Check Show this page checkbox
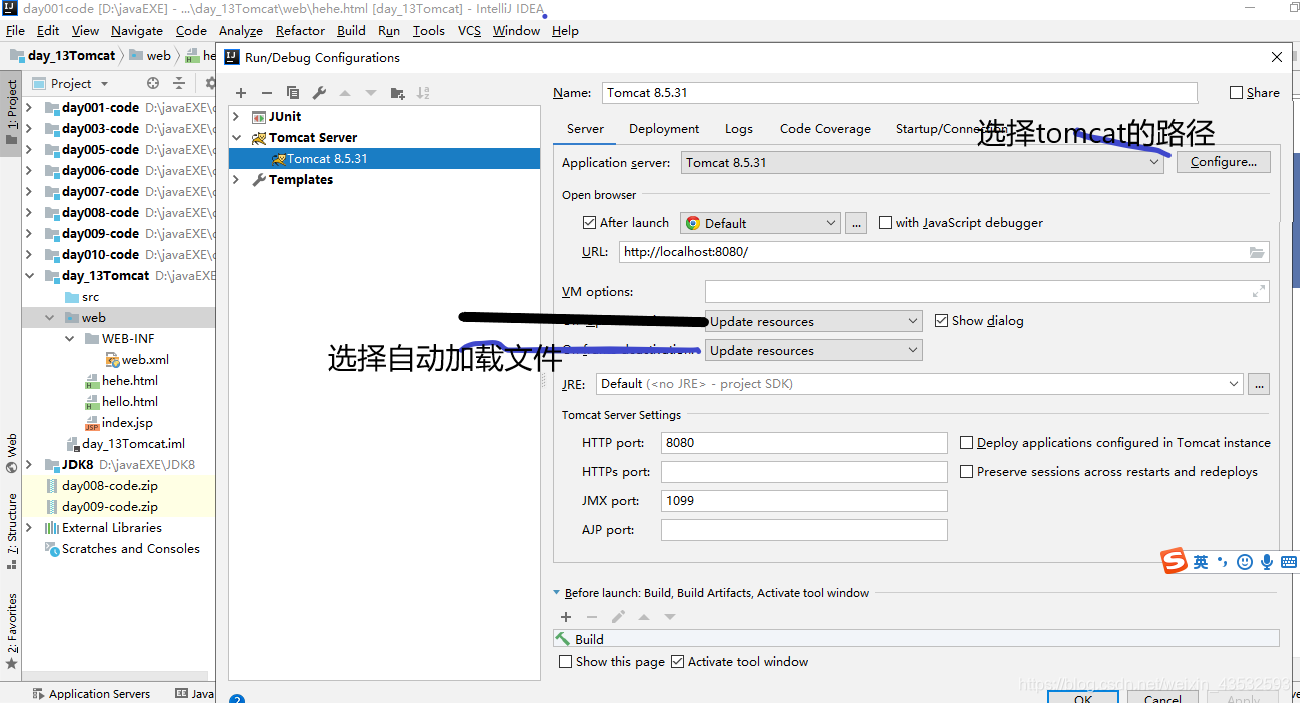The height and width of the screenshot is (703, 1300). pos(566,662)
